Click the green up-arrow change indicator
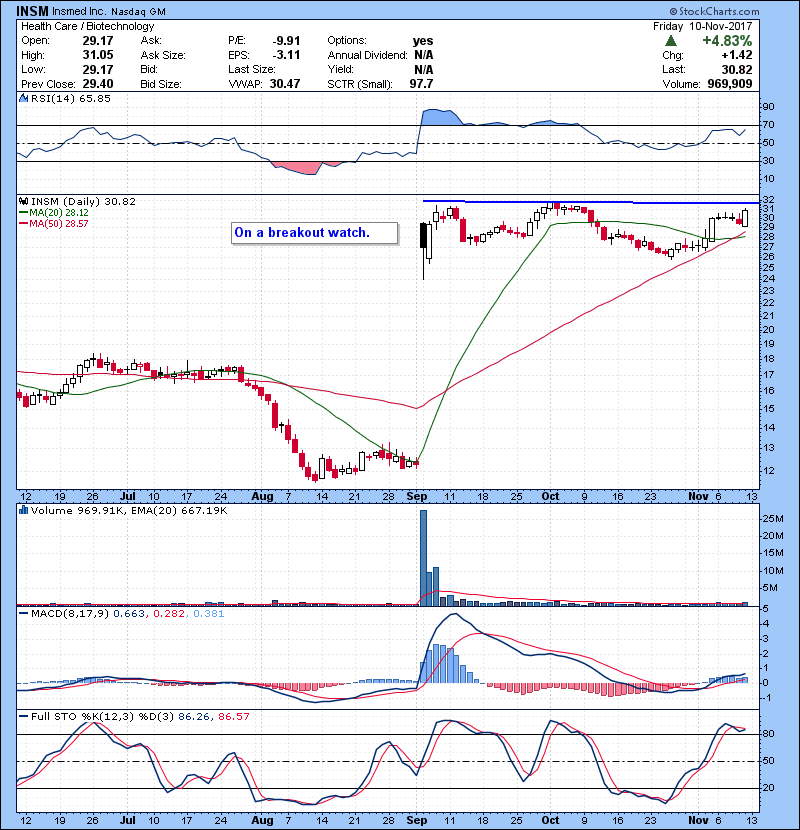This screenshot has width=800, height=830. pyautogui.click(x=671, y=41)
